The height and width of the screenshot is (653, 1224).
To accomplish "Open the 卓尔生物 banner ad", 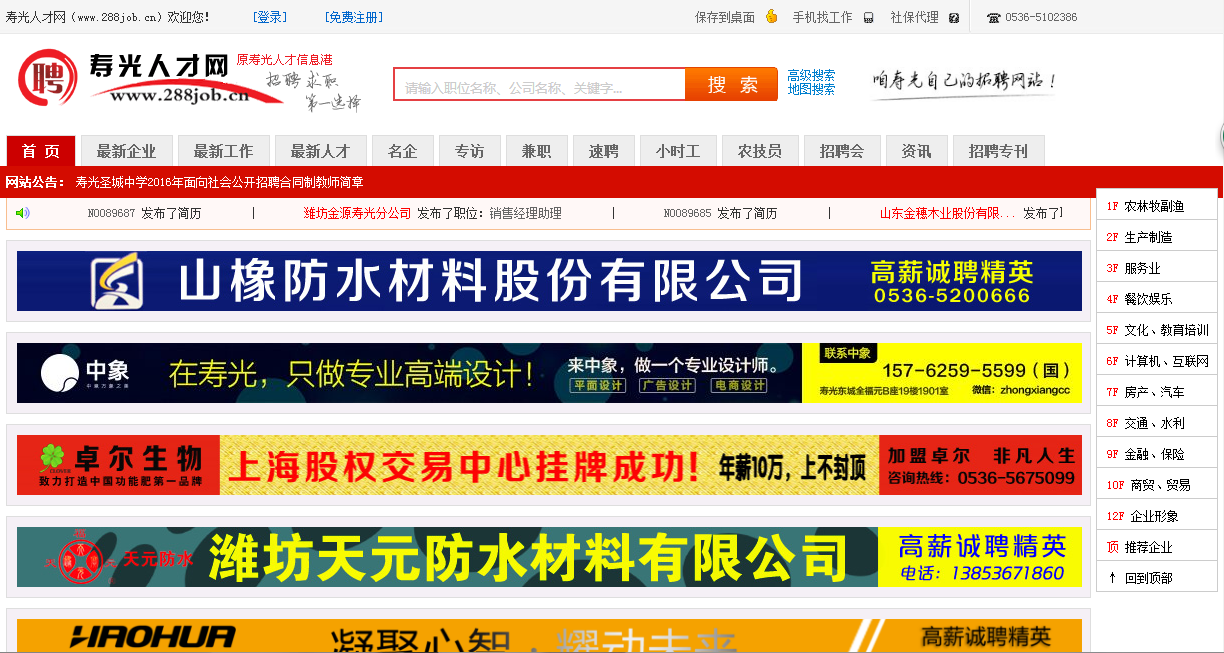I will pos(549,465).
